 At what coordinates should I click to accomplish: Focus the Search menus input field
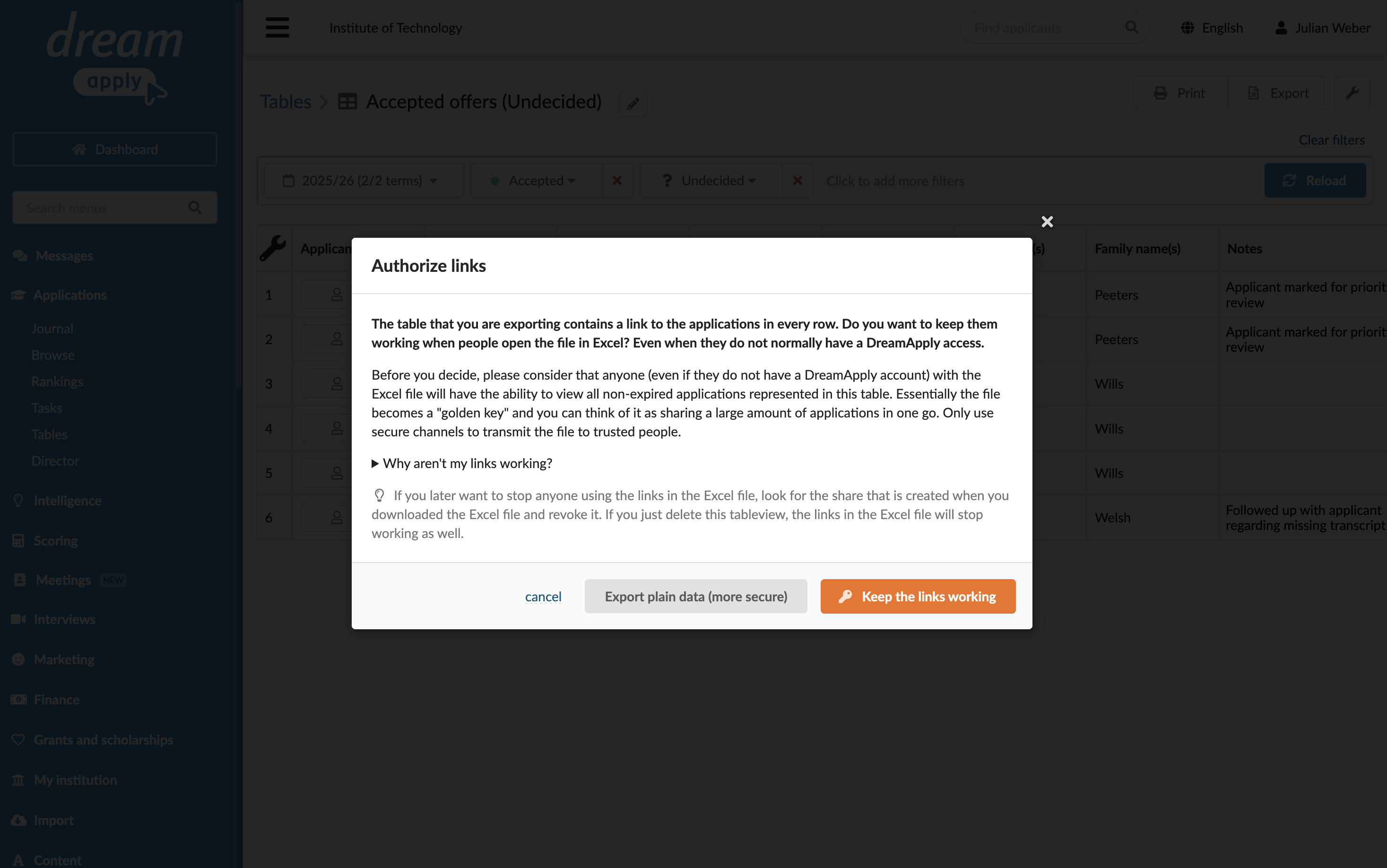tap(115, 207)
